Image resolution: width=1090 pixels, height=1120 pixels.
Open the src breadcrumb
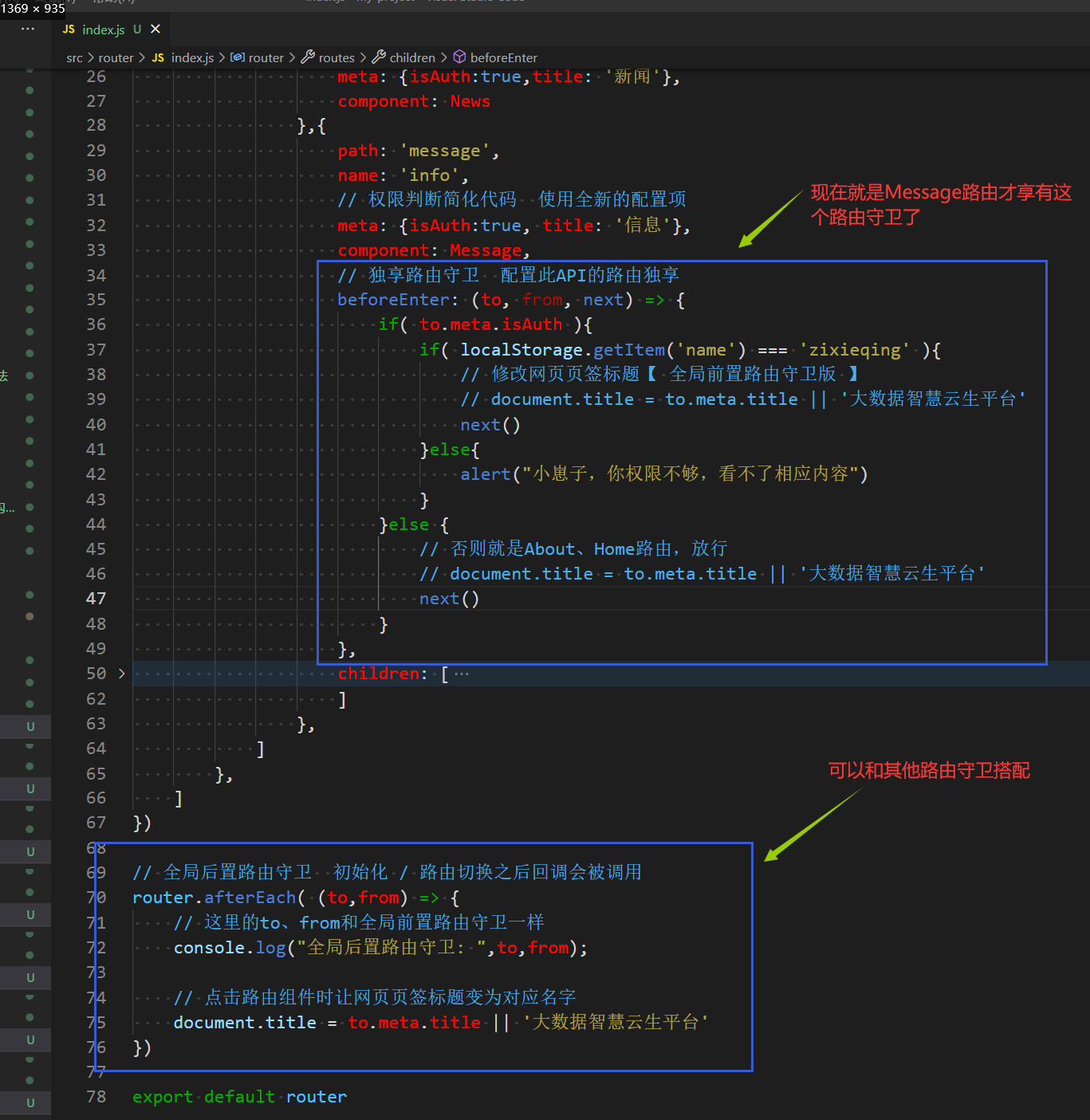click(74, 57)
